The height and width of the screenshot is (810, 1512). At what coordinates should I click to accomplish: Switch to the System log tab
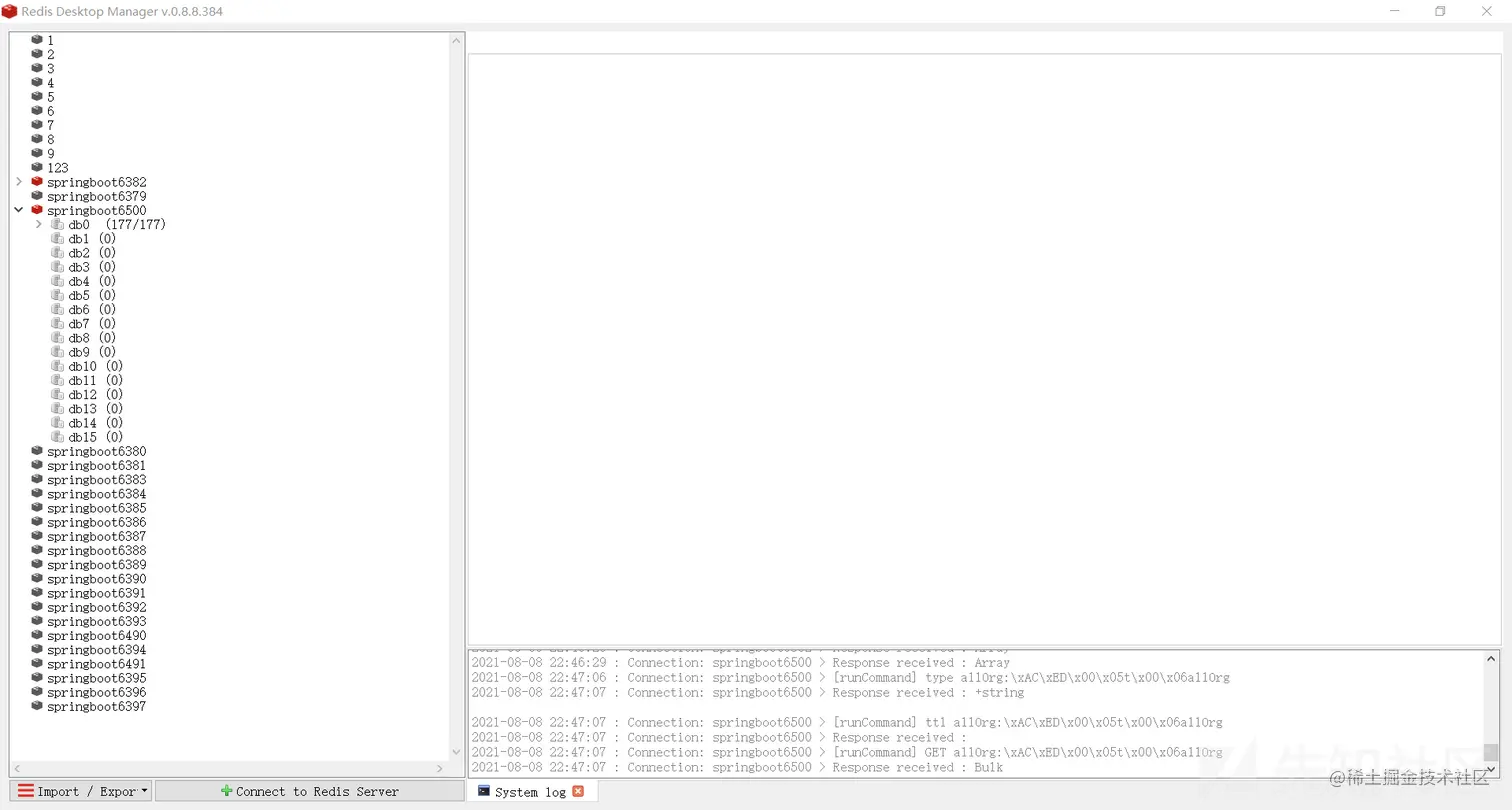click(x=530, y=792)
